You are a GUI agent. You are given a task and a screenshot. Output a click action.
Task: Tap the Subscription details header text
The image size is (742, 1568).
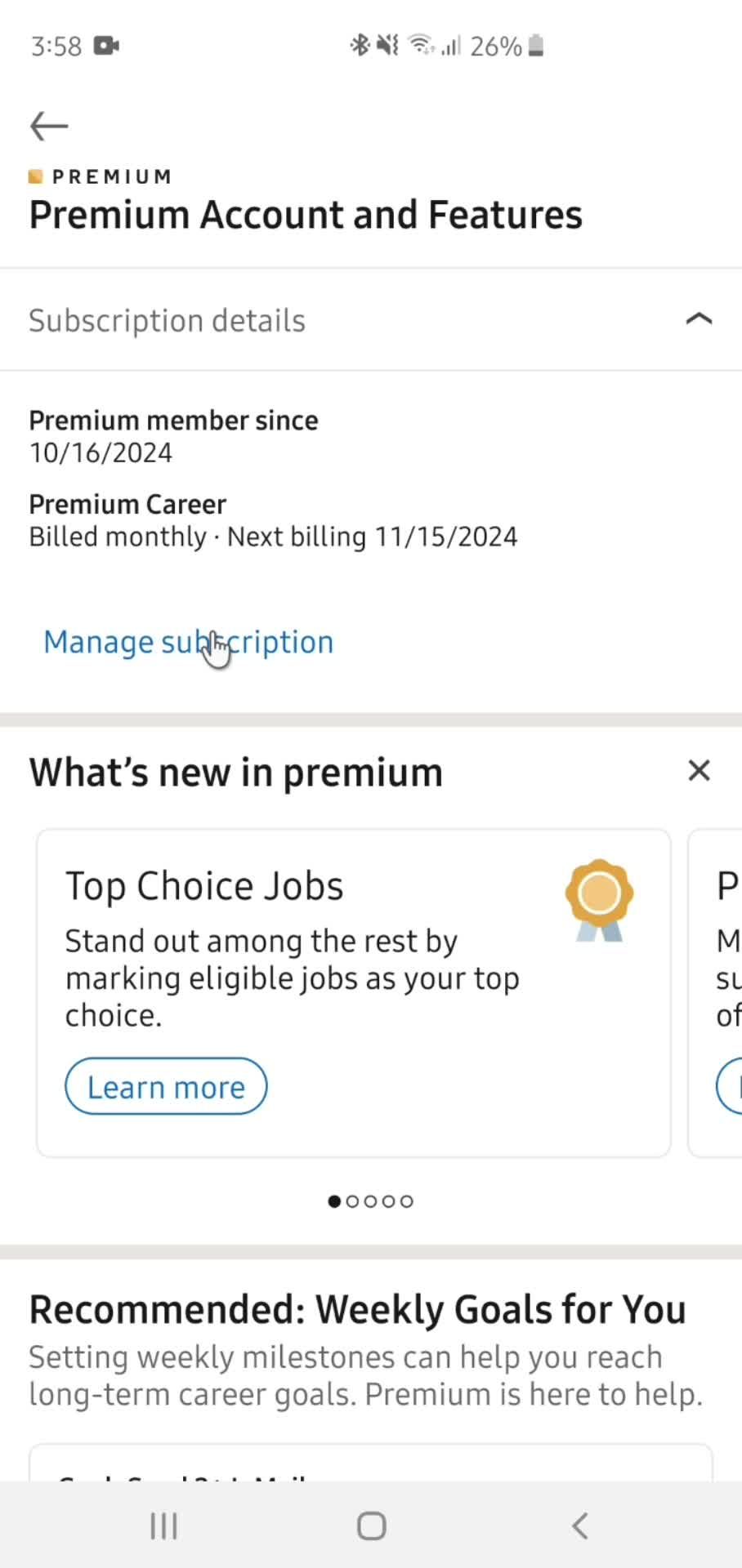click(167, 321)
